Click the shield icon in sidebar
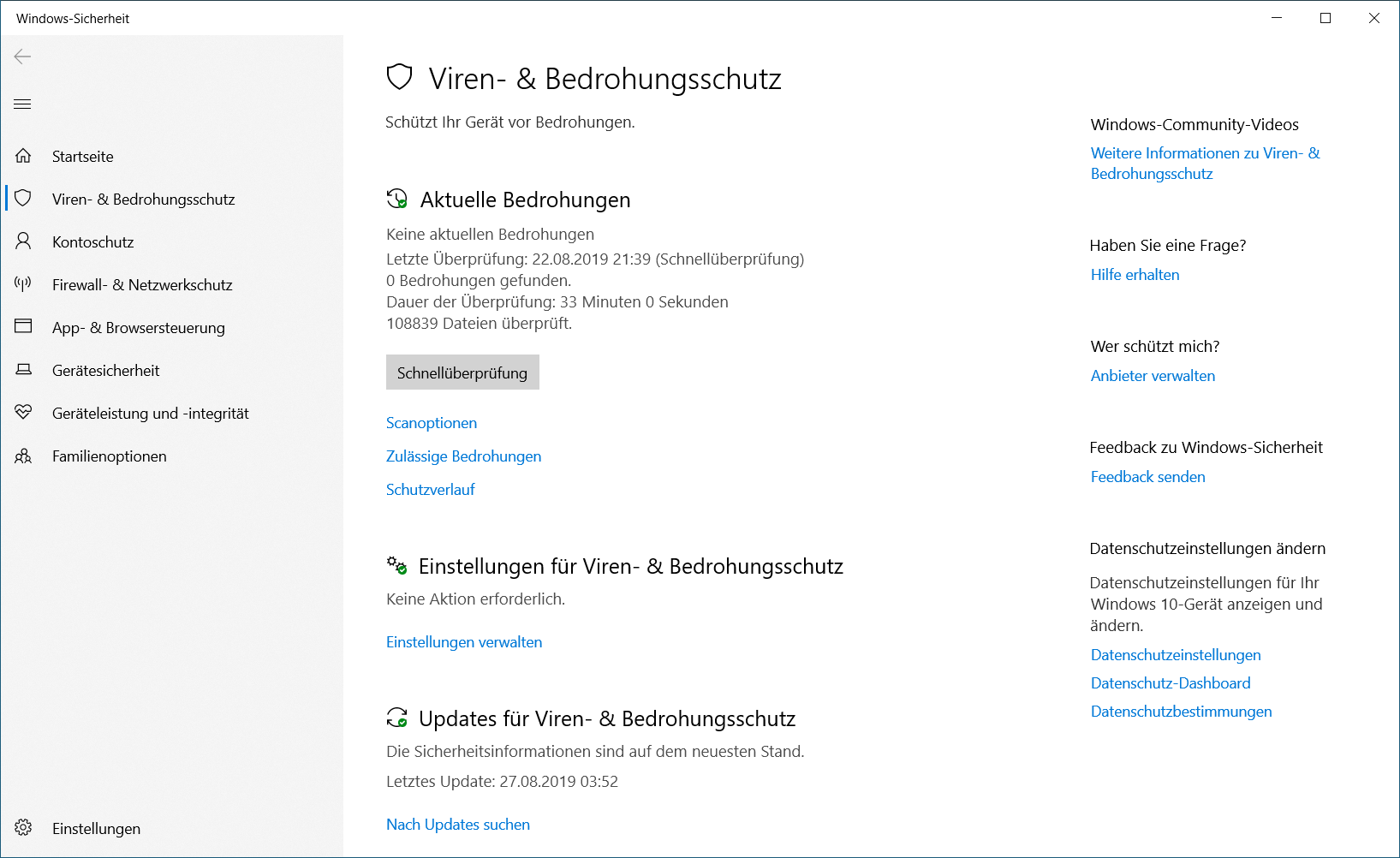 pyautogui.click(x=23, y=199)
